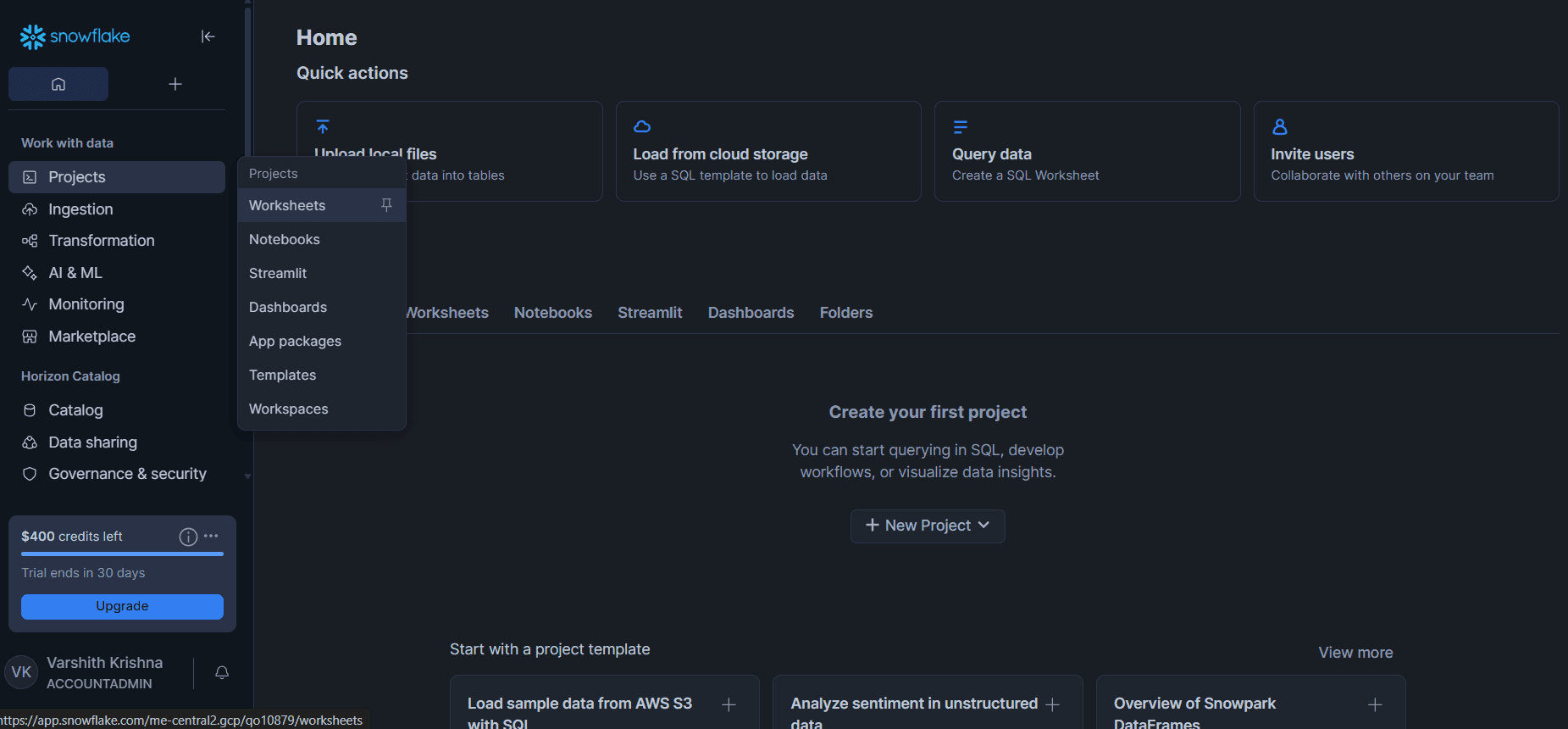Click the upload arrow icon
Viewport: 1568px width, 729px height.
coord(323,126)
